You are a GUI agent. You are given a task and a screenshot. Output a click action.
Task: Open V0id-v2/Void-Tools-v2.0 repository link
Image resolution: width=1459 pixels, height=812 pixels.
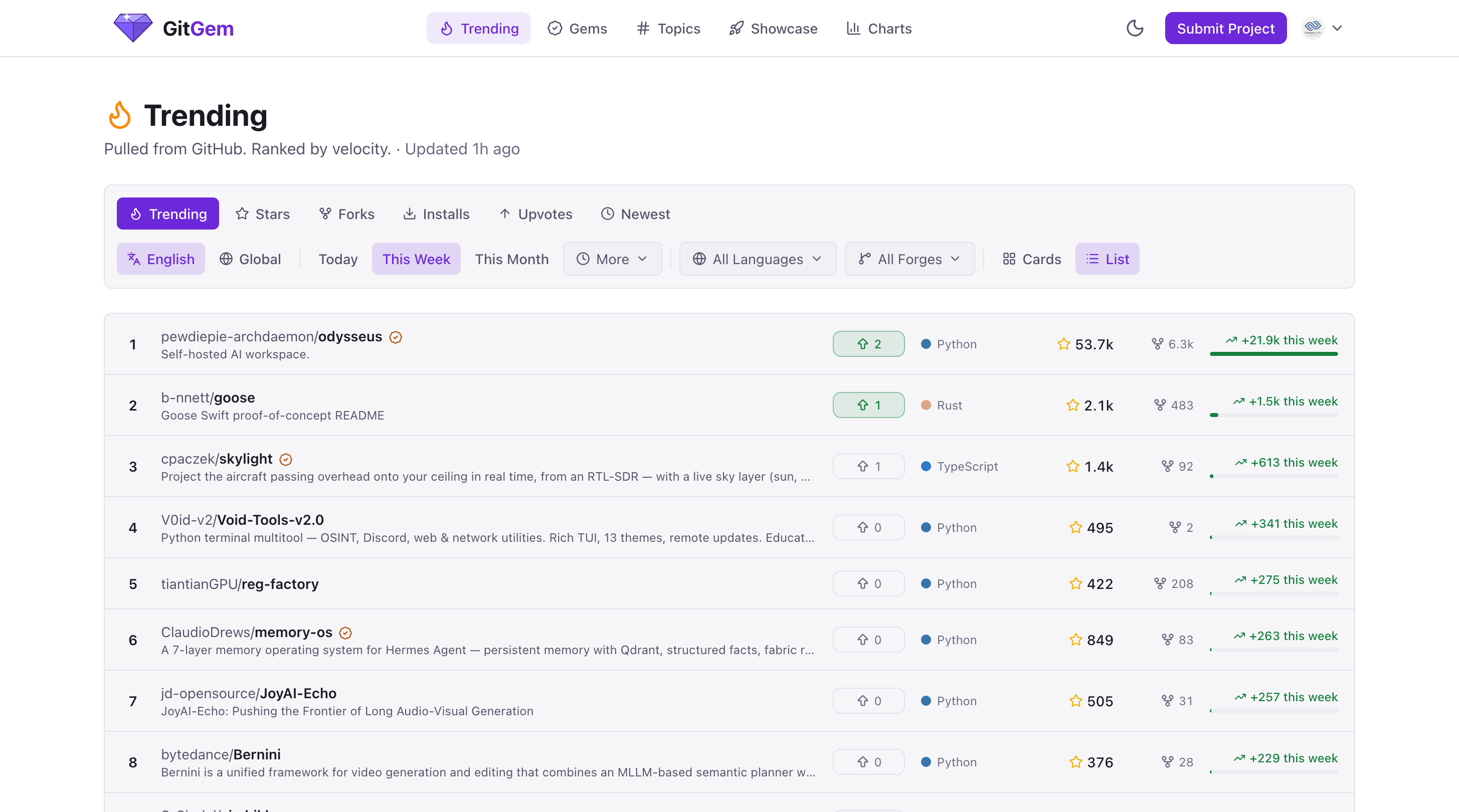point(242,520)
